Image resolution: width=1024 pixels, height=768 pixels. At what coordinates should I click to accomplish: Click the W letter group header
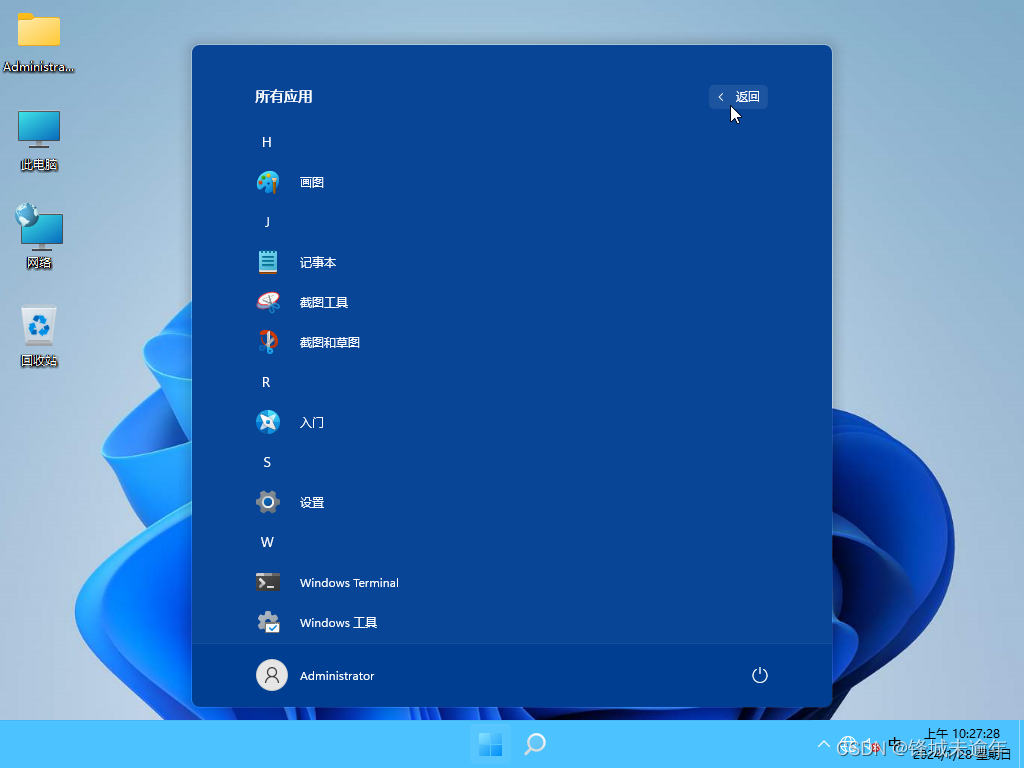coord(266,542)
